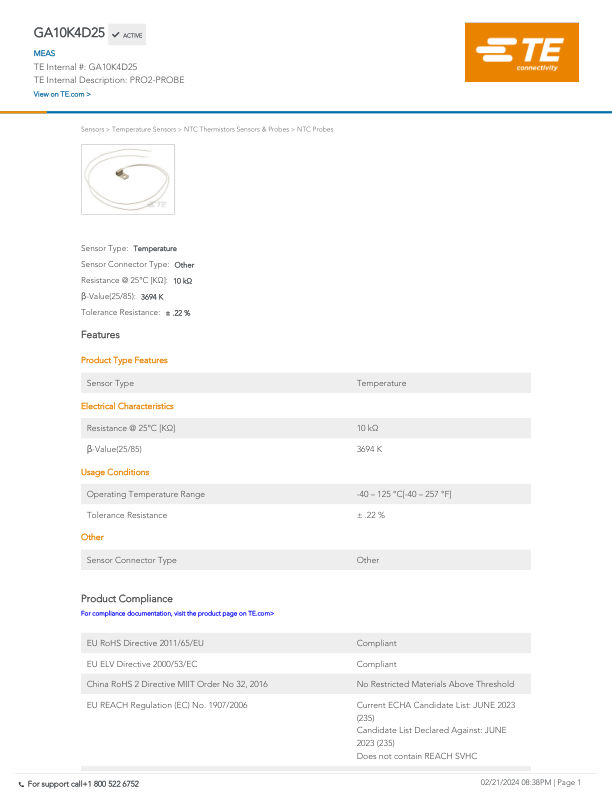Click Tolerance Resistance table row label

(127, 515)
